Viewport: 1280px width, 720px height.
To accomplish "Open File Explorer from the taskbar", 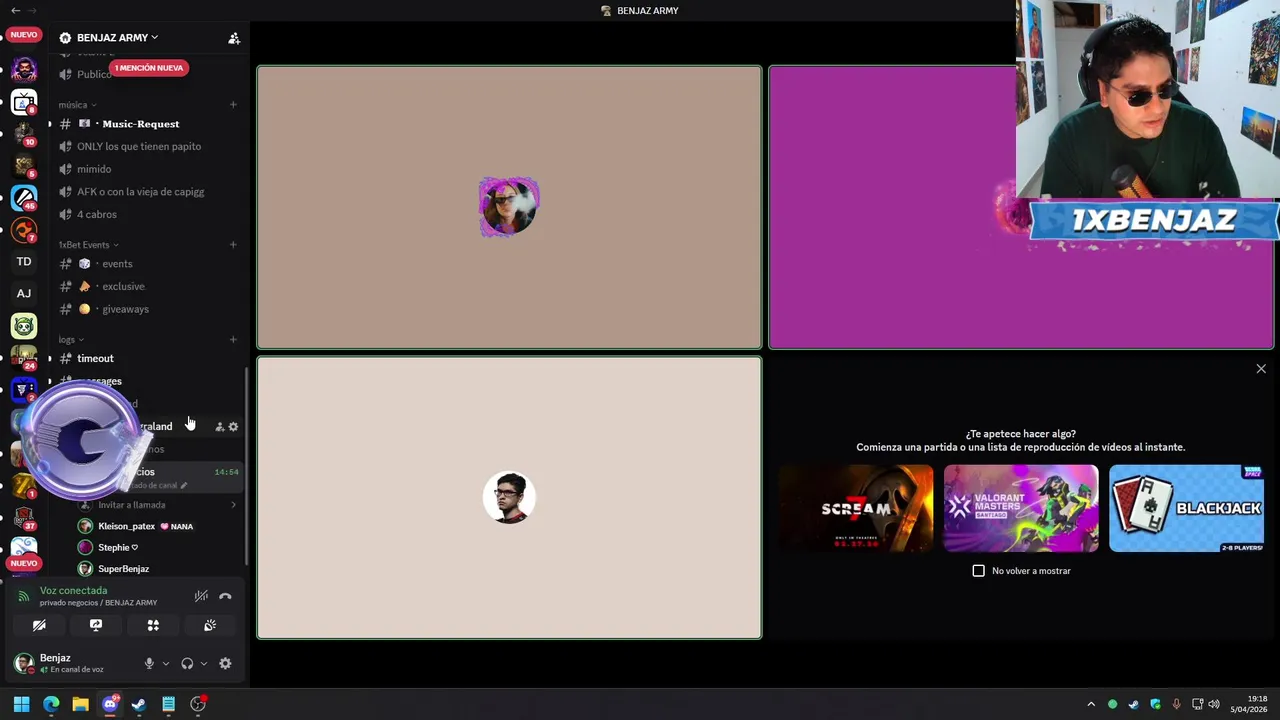I will pos(80,705).
